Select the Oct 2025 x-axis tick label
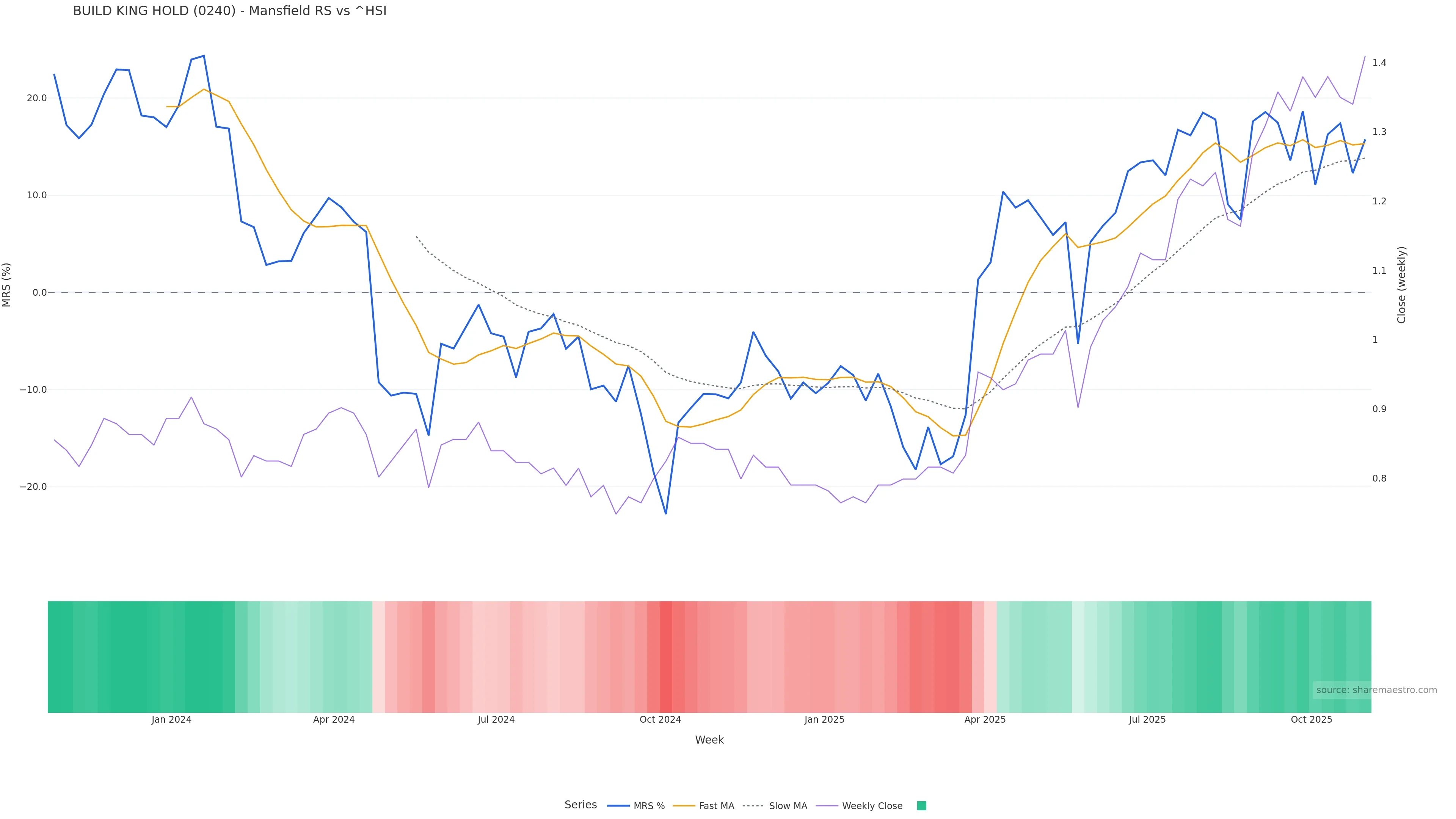 (x=1311, y=720)
